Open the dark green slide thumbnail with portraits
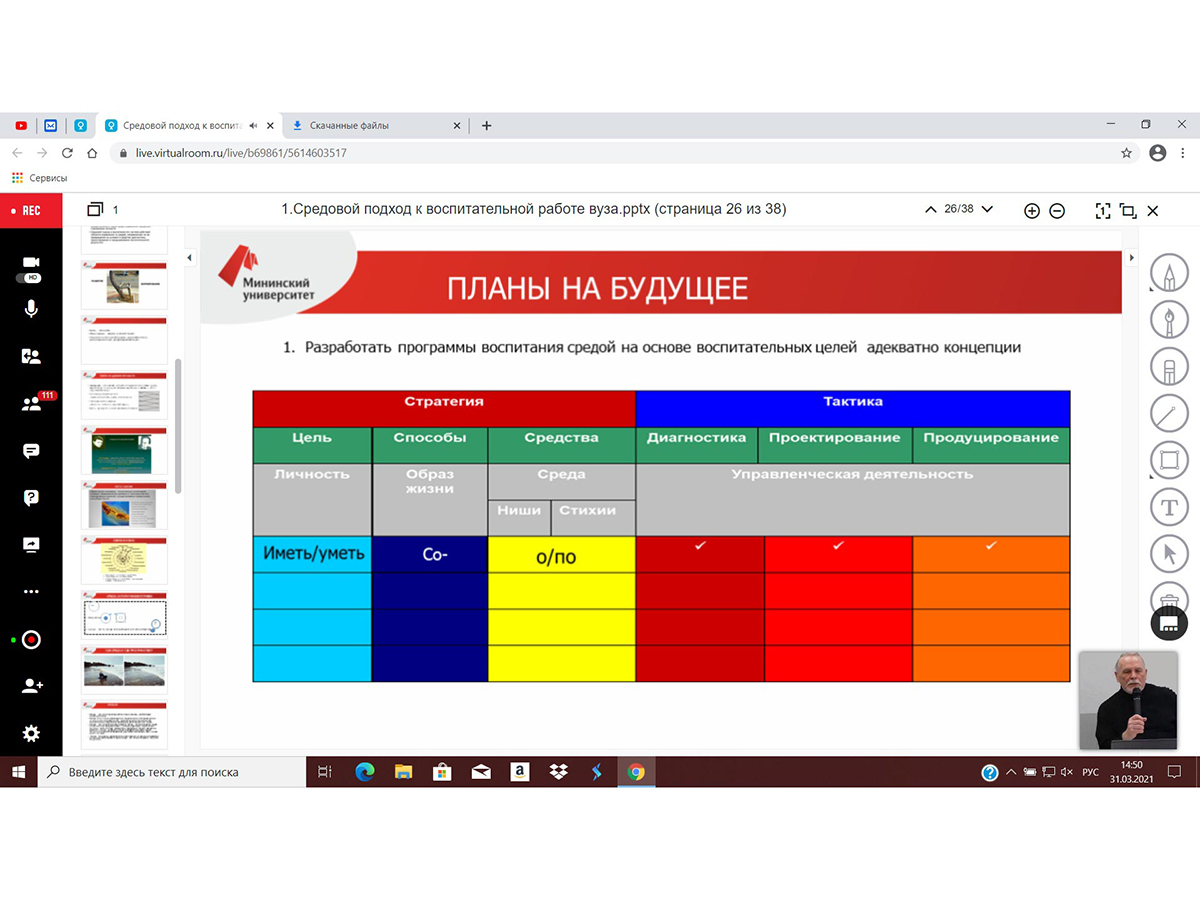This screenshot has width=1200, height=900. pos(124,450)
